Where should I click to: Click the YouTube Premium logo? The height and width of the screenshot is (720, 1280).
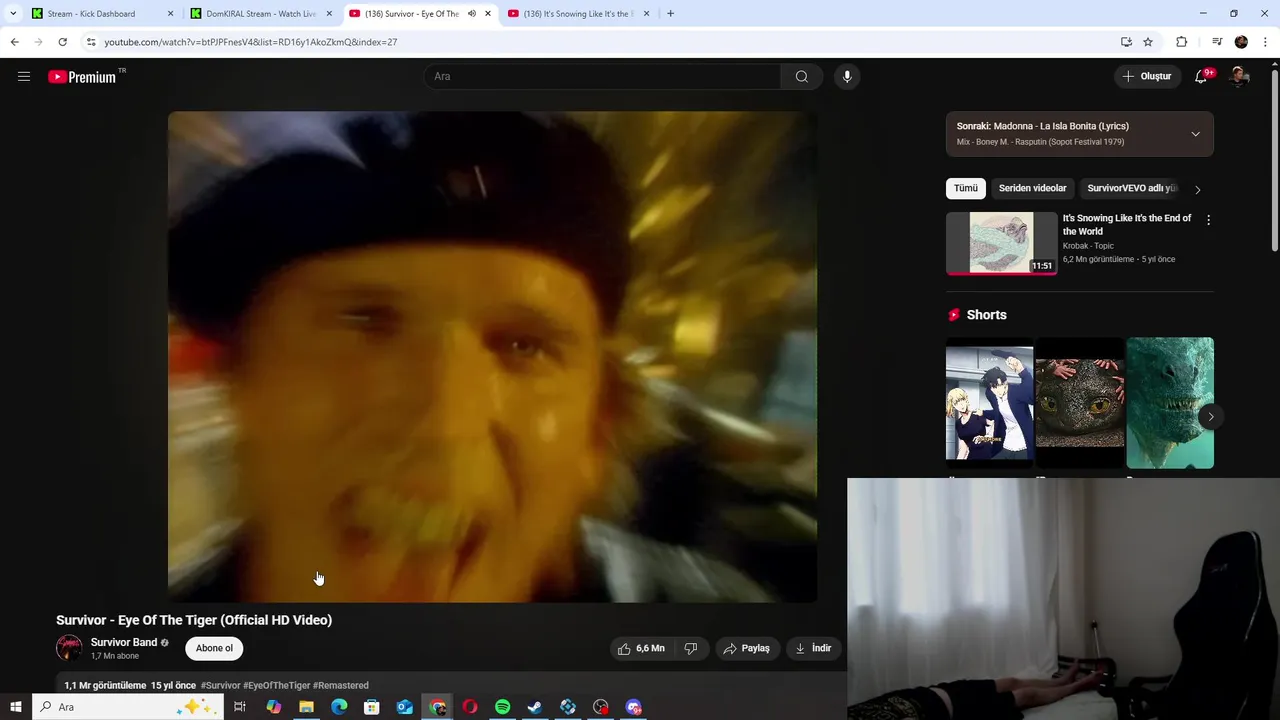[83, 77]
